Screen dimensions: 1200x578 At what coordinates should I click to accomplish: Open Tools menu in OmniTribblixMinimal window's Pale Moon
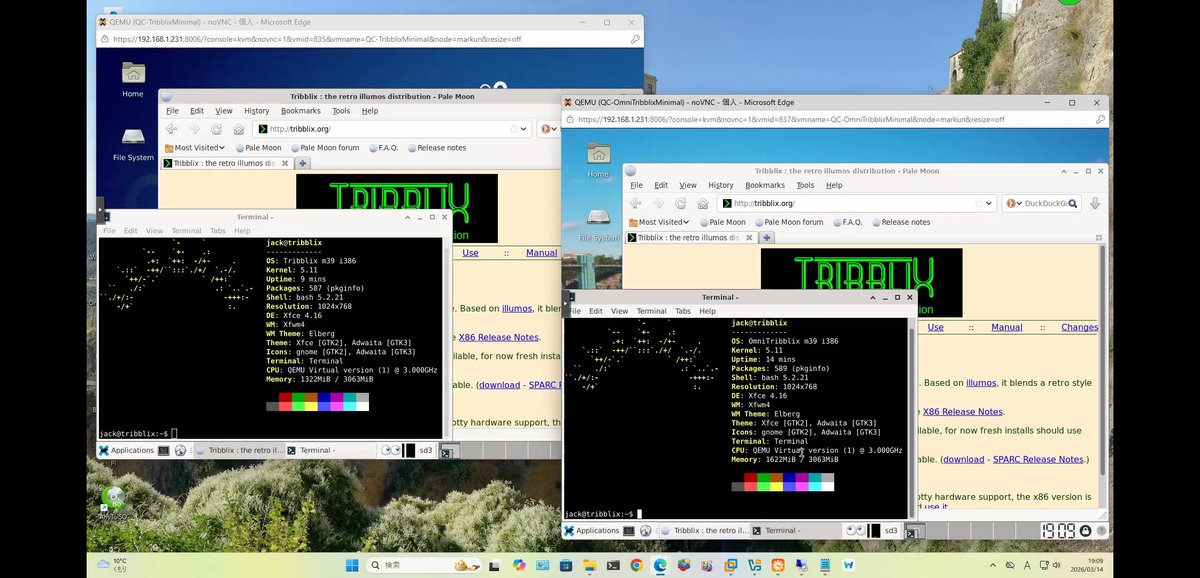806,185
